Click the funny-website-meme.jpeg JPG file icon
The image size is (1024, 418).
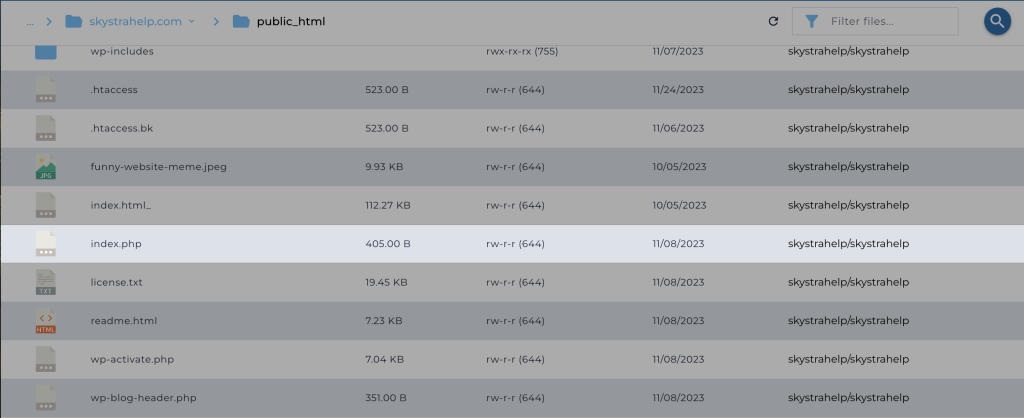point(46,167)
